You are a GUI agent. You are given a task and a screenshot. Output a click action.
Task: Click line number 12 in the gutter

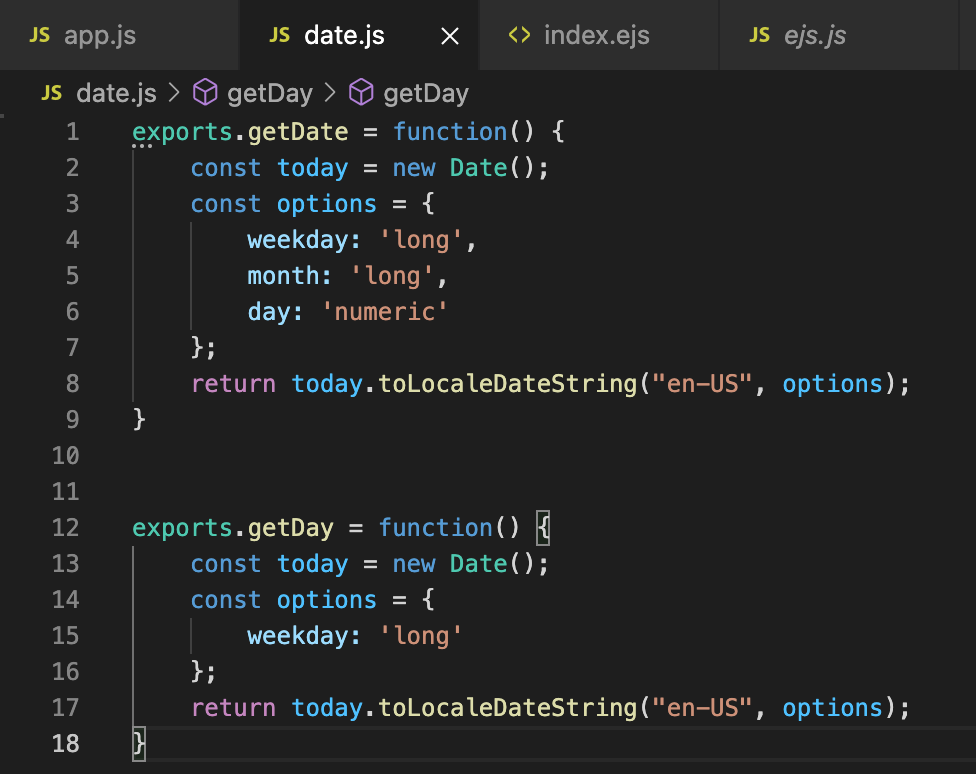pos(65,527)
